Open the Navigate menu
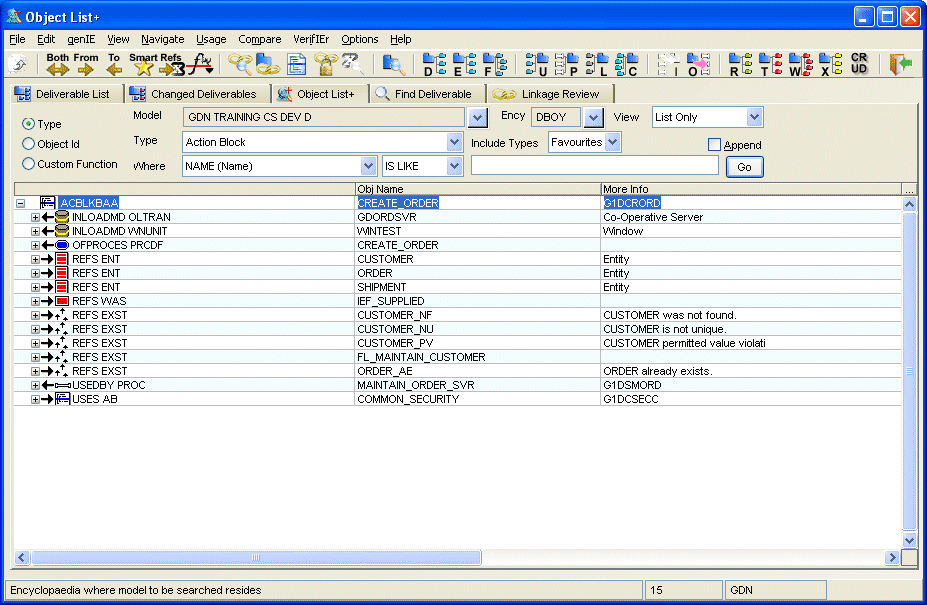 [162, 39]
